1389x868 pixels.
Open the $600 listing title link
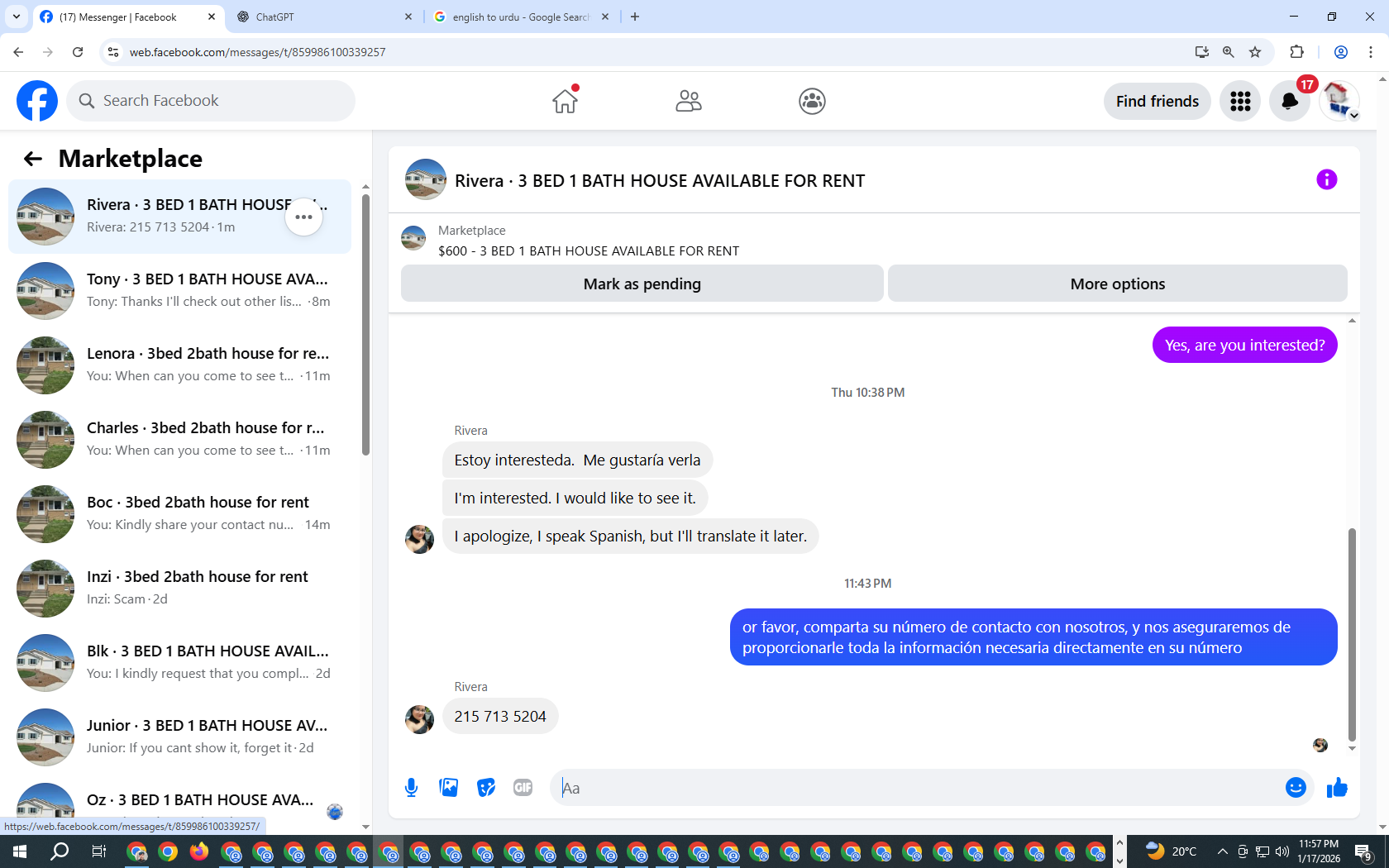pyautogui.click(x=589, y=251)
